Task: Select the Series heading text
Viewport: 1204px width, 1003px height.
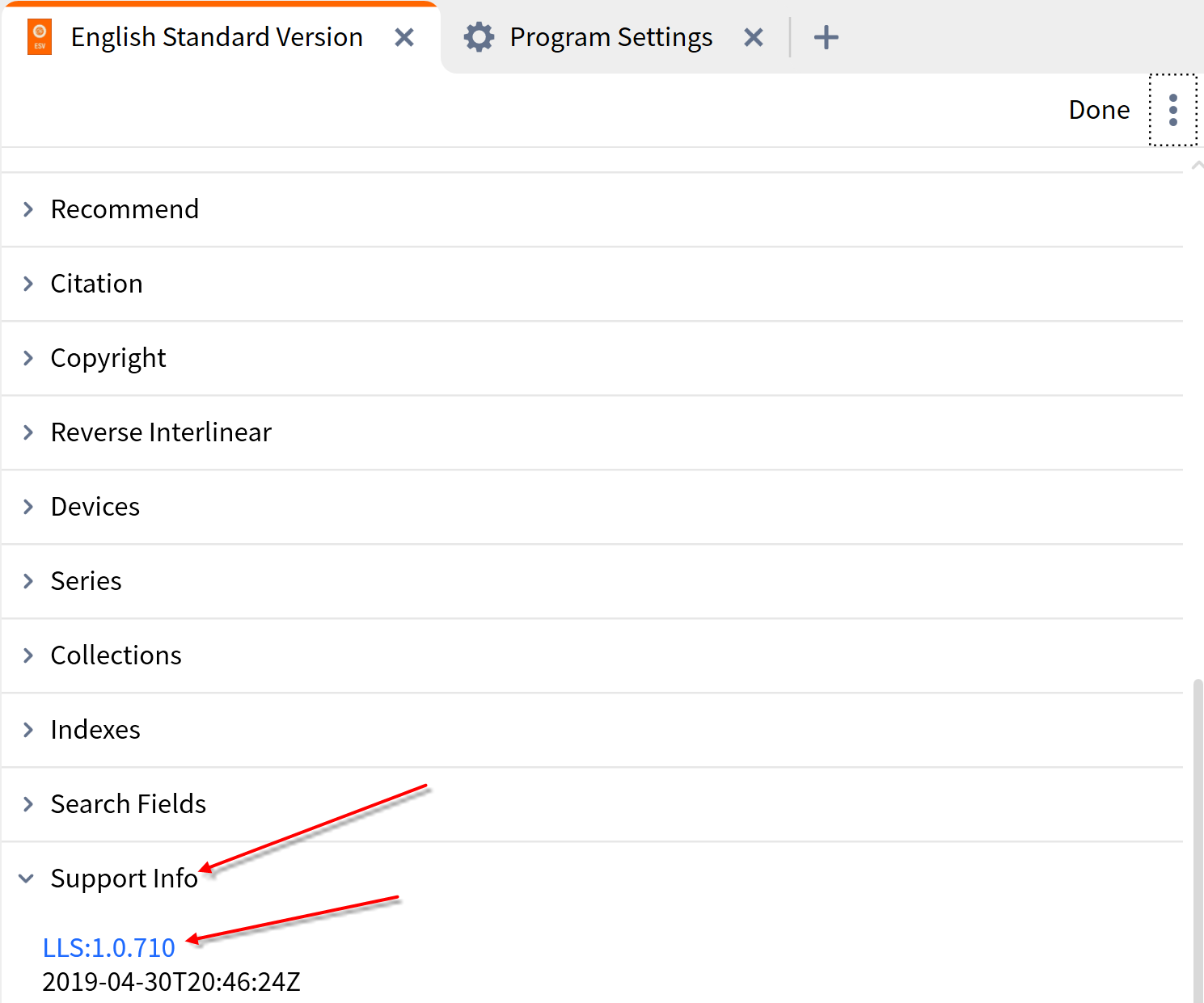Action: 86,581
